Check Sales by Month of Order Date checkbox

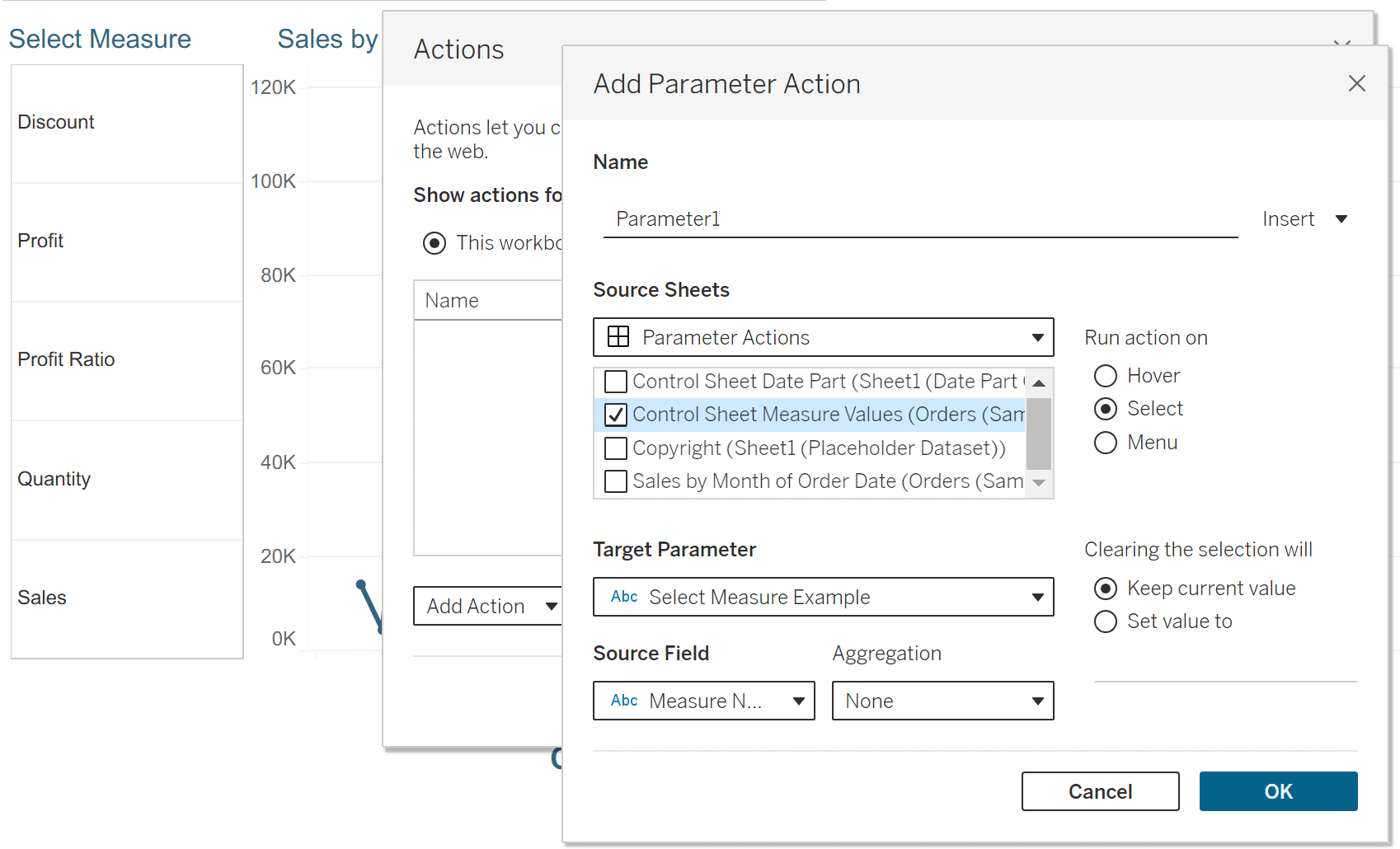[616, 481]
